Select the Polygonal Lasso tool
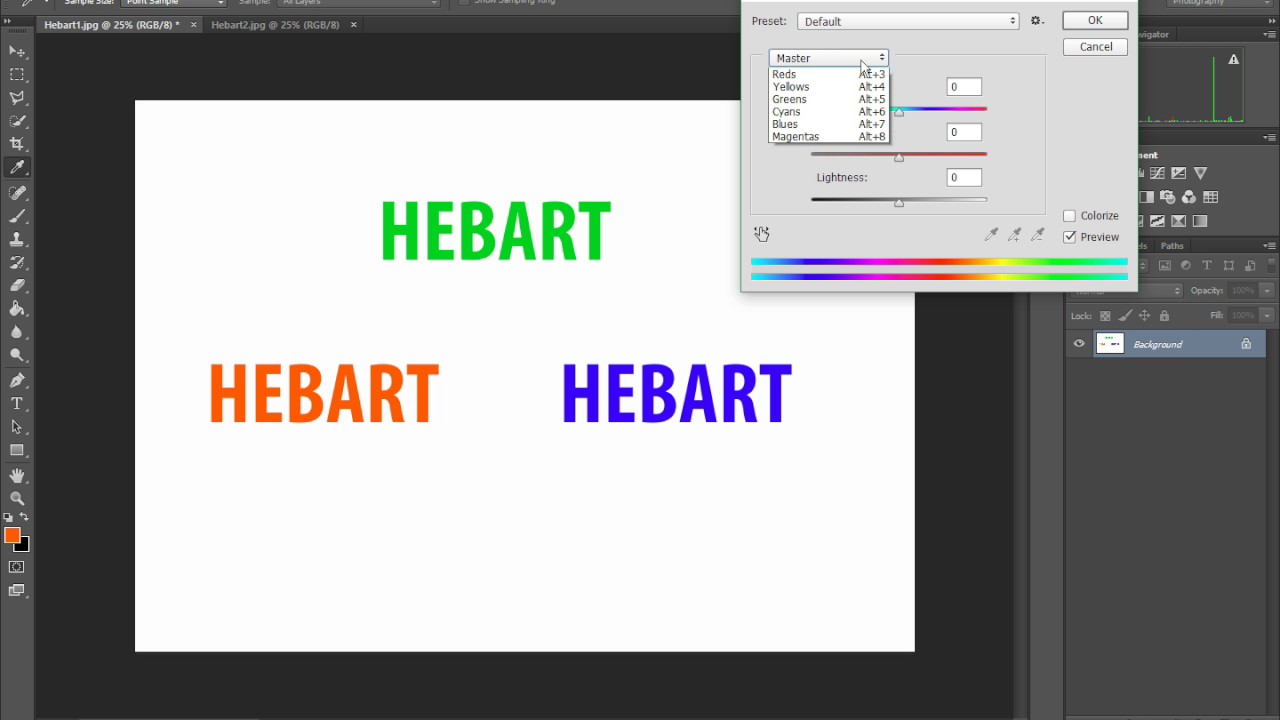The width and height of the screenshot is (1280, 720). (x=17, y=98)
